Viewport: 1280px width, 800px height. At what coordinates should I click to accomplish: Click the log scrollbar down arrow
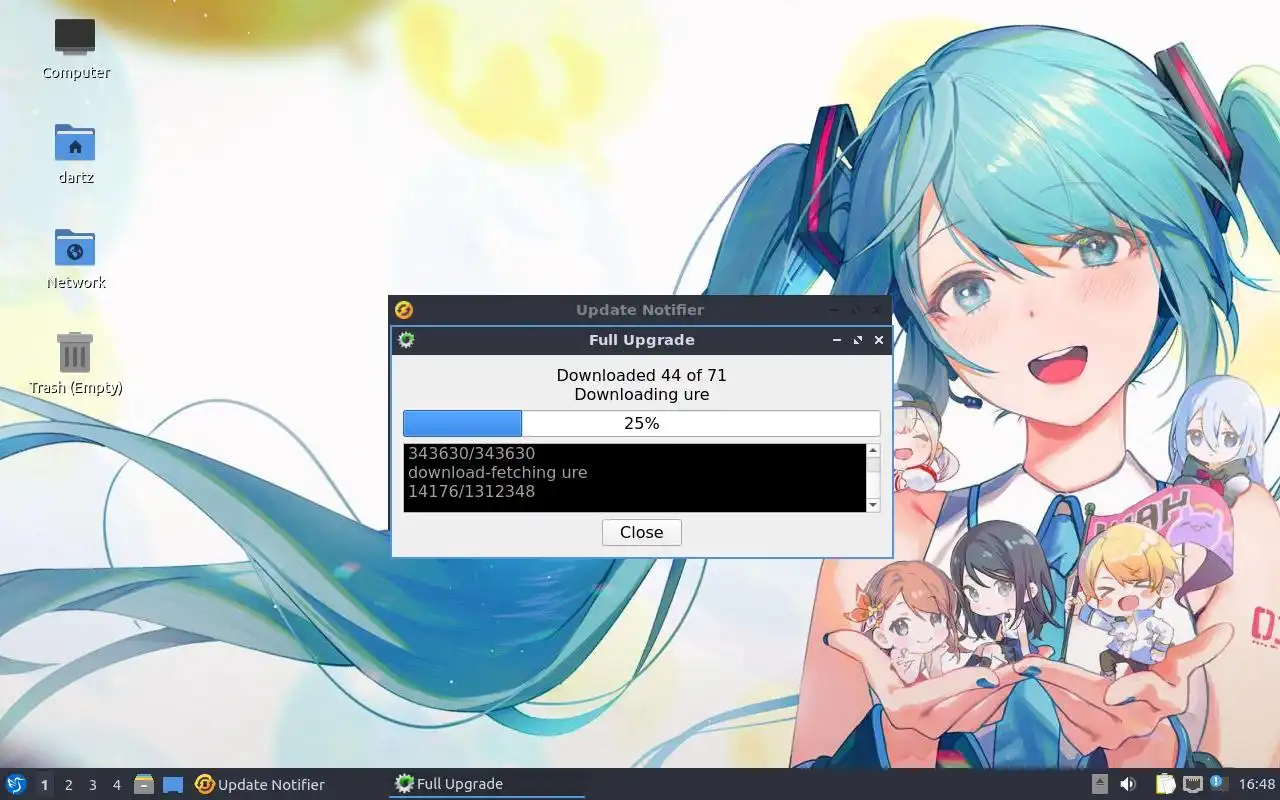point(873,505)
